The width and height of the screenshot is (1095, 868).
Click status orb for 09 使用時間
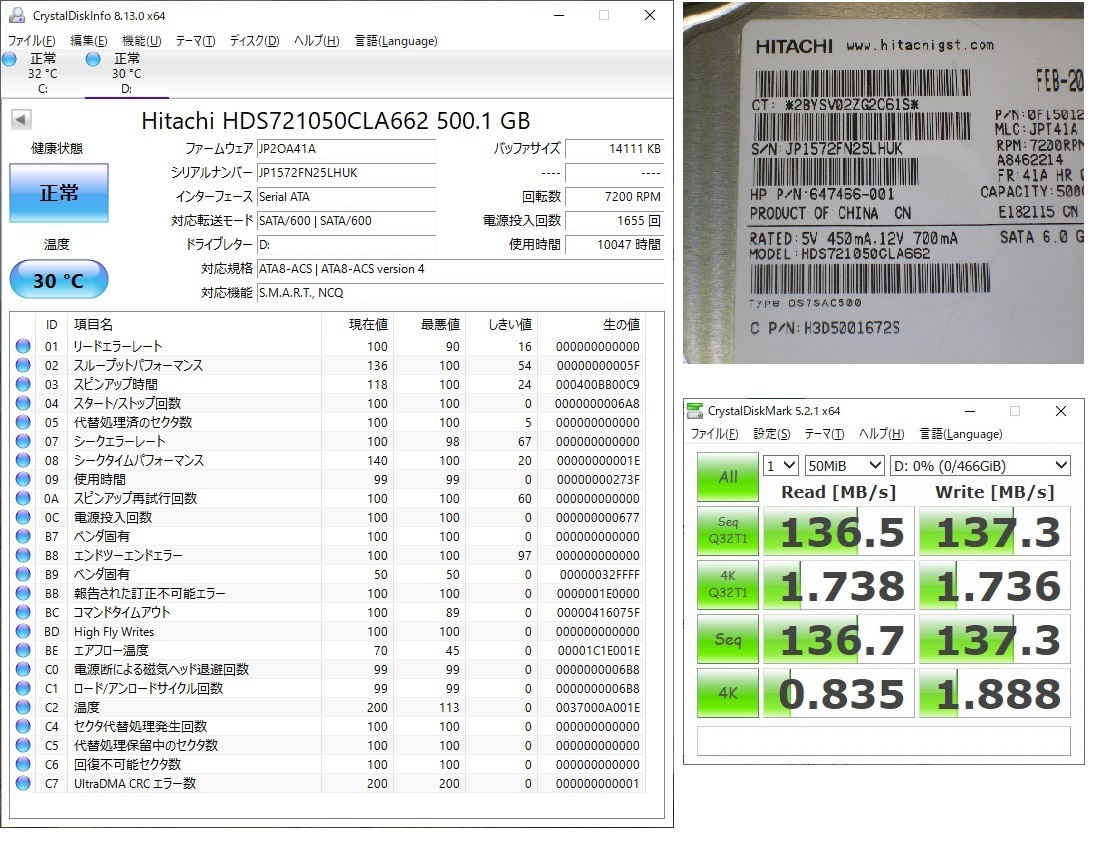pos(23,479)
